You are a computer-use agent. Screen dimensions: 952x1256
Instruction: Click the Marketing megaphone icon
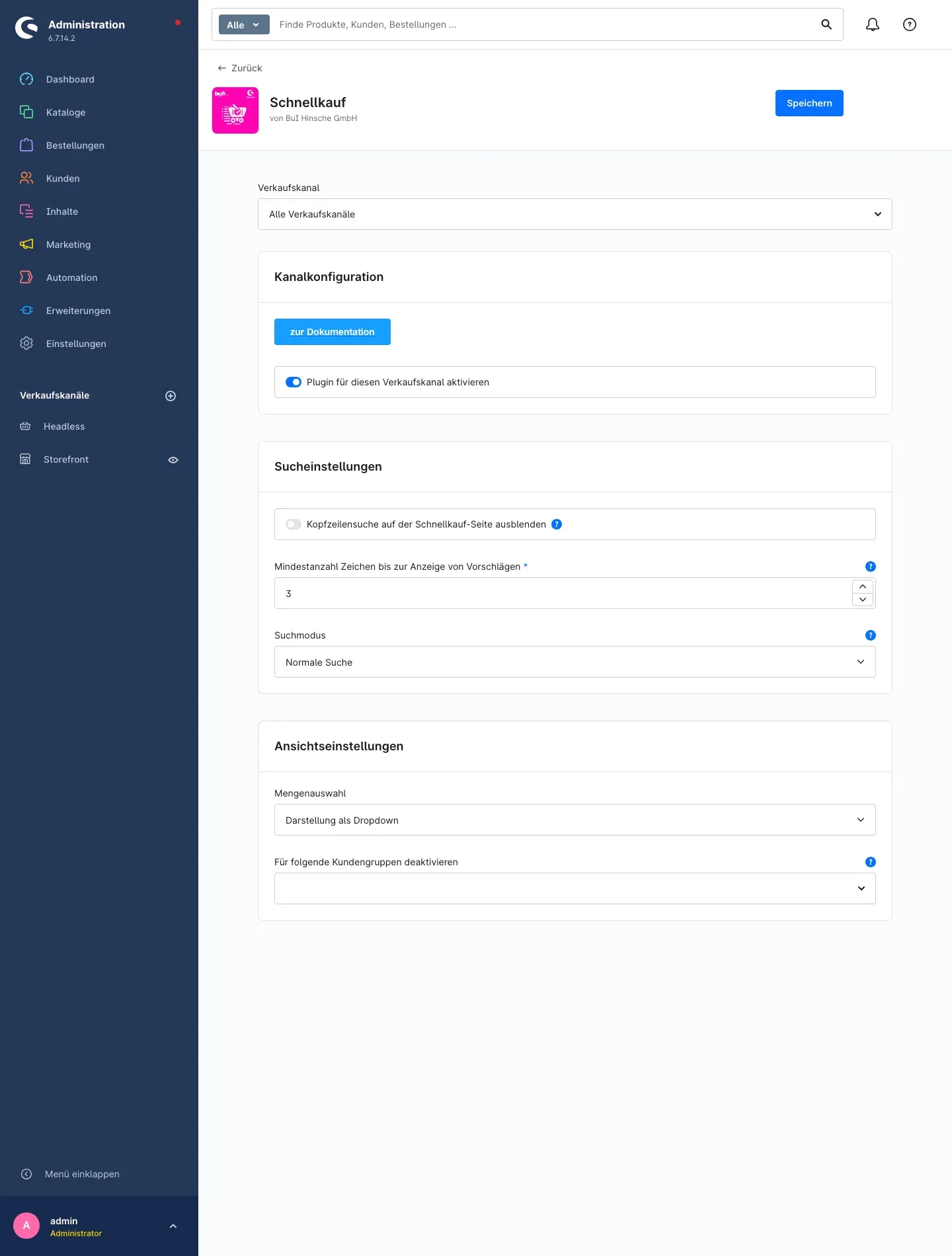pos(26,245)
